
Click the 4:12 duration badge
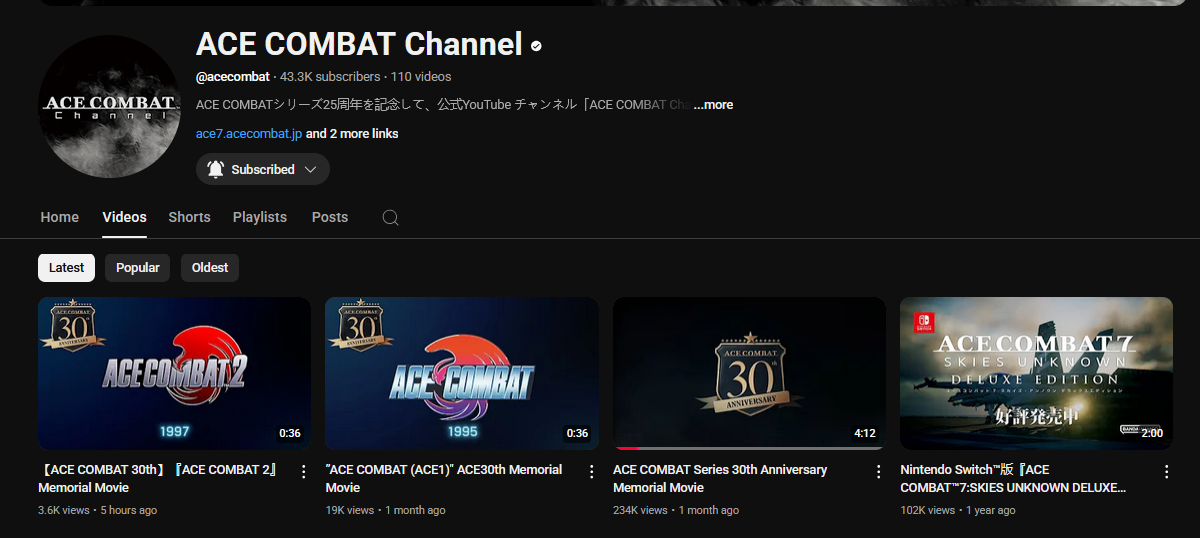click(865, 433)
